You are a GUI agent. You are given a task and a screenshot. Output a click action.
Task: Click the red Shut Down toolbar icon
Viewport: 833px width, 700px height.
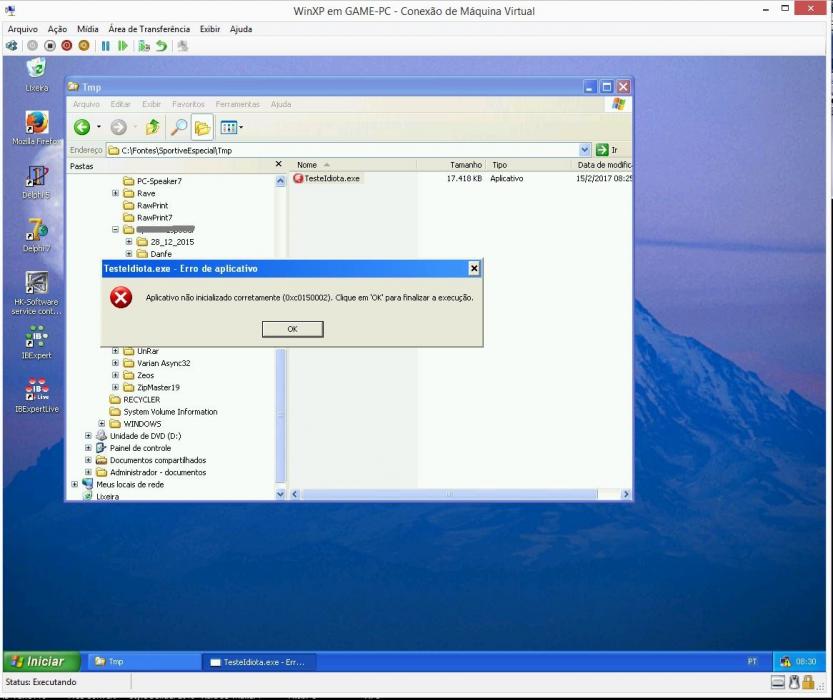(x=66, y=46)
